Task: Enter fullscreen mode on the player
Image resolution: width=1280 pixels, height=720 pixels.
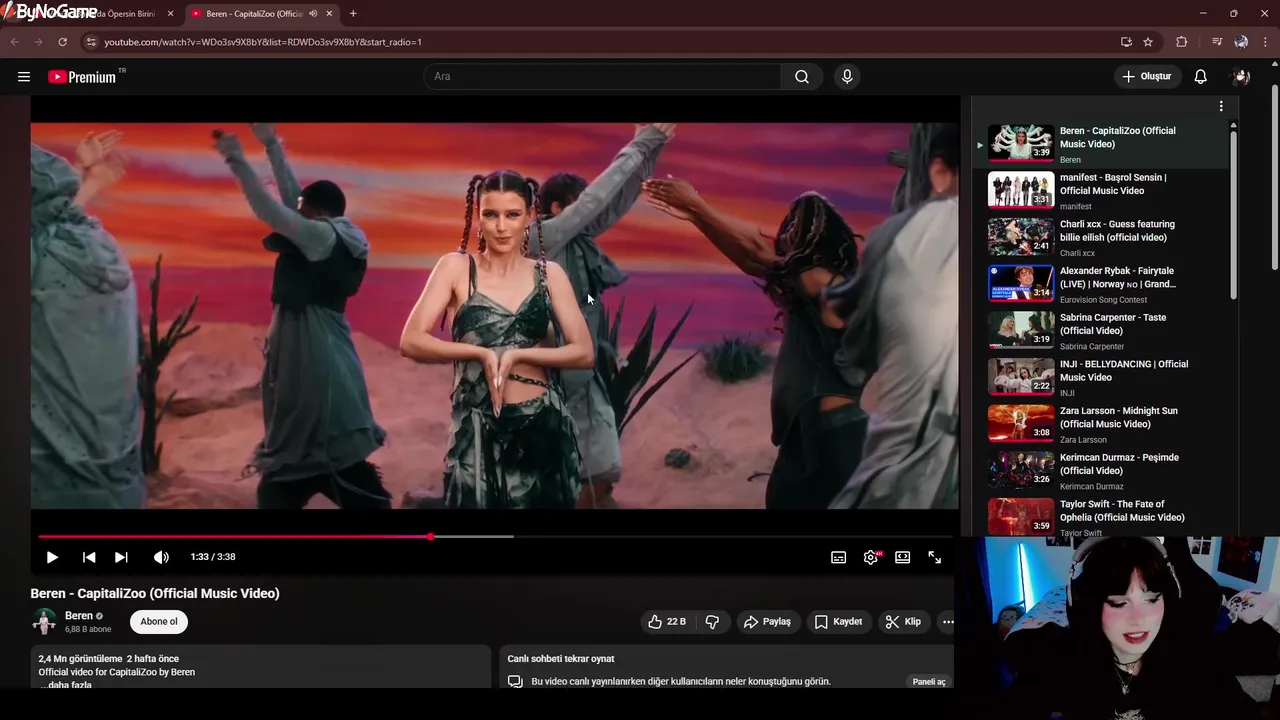Action: pyautogui.click(x=935, y=557)
